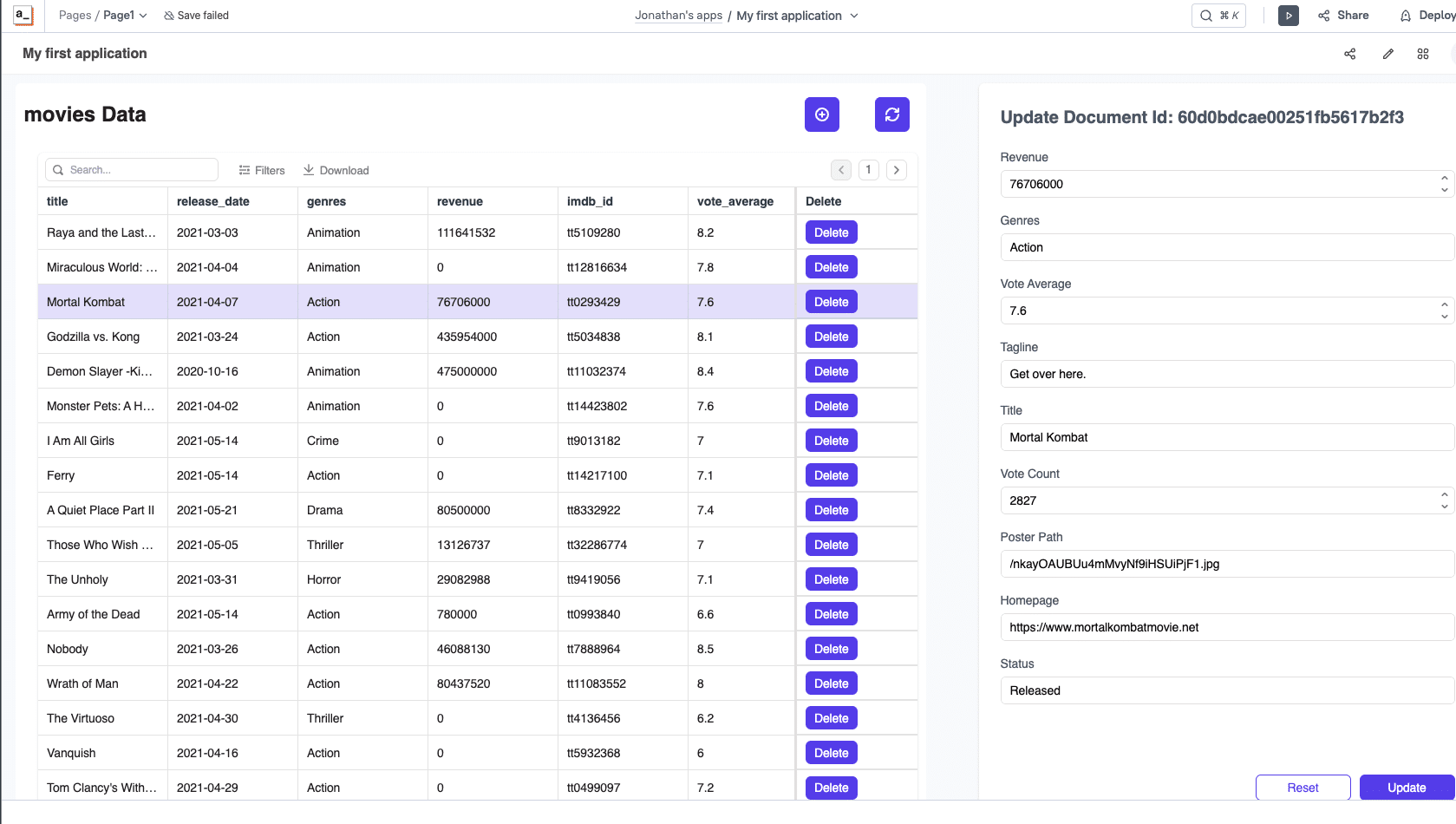Click the Download table data option
This screenshot has width=1456, height=824.
tap(336, 170)
